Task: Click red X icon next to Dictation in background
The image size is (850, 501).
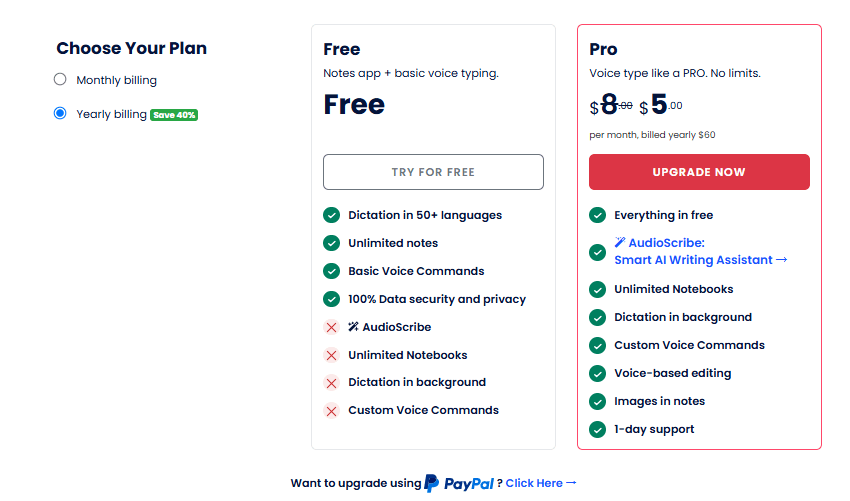Action: coord(331,383)
